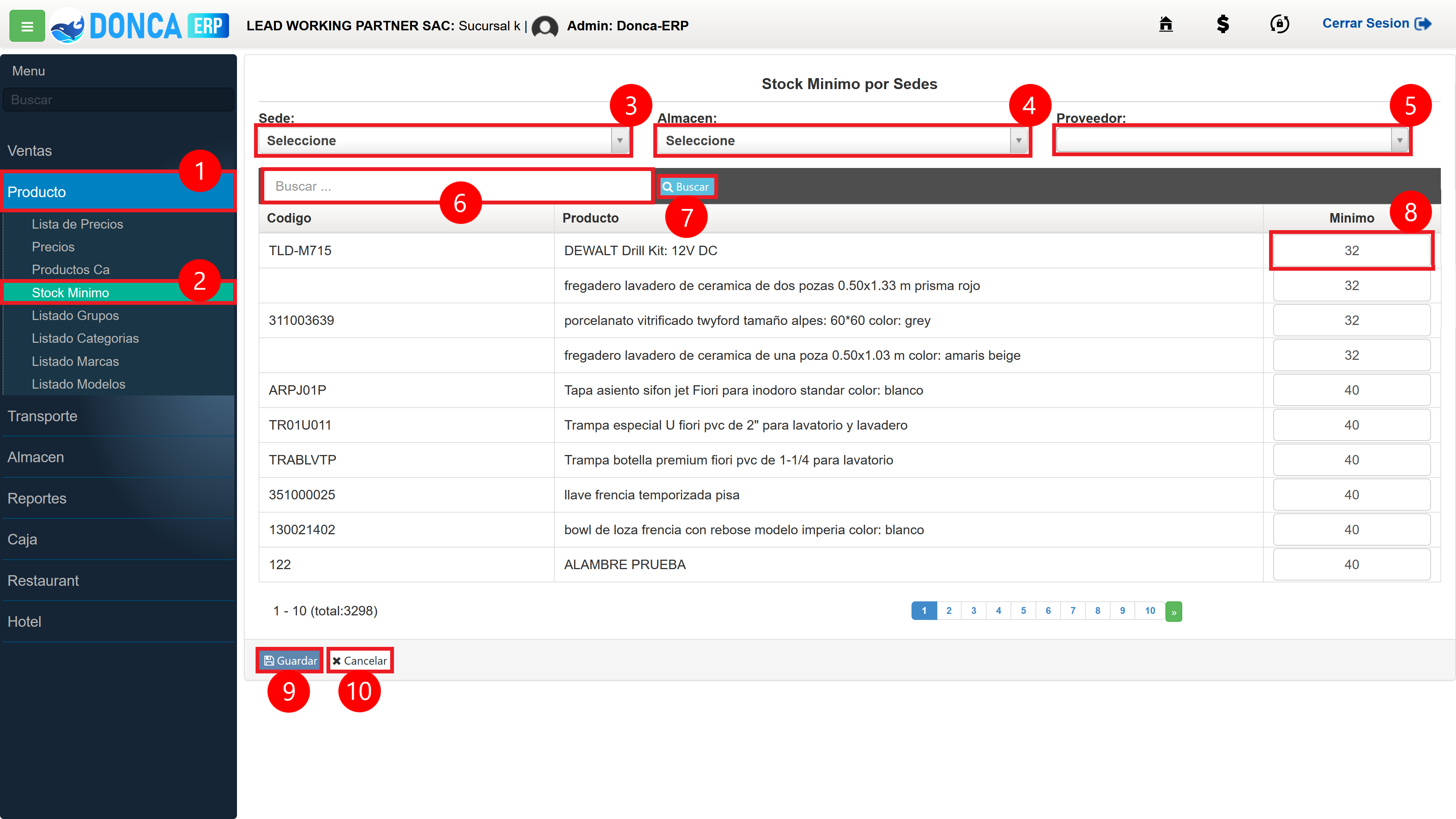Click the dollar sign icon
Image resolution: width=1456 pixels, height=819 pixels.
pos(1222,24)
